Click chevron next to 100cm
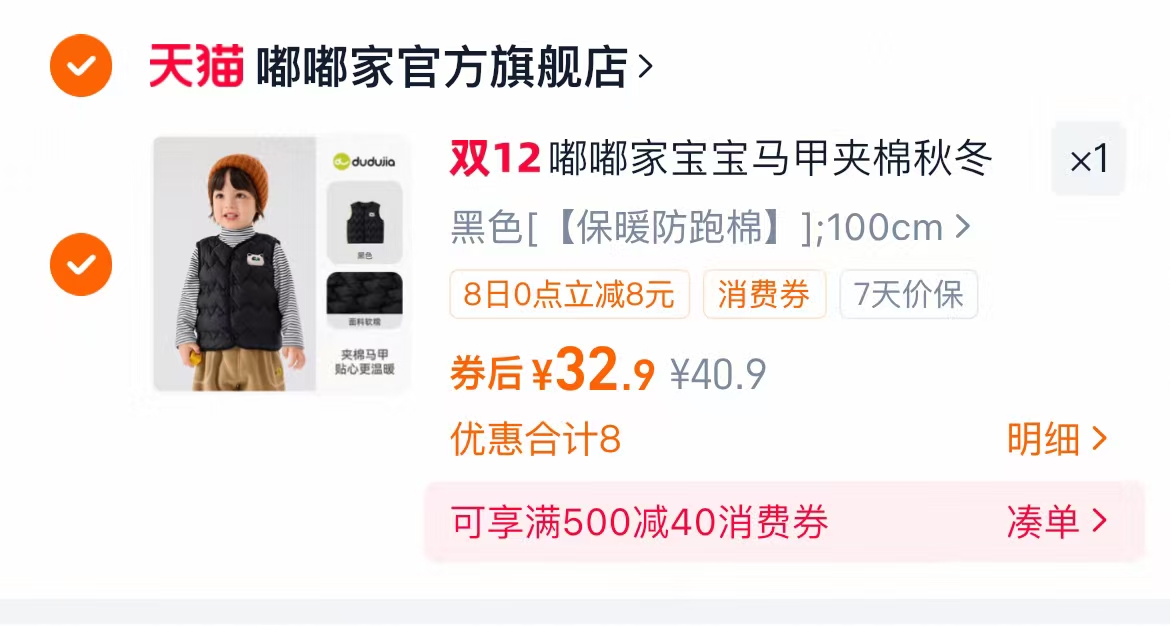This screenshot has height=626, width=1170. pyautogui.click(x=963, y=226)
